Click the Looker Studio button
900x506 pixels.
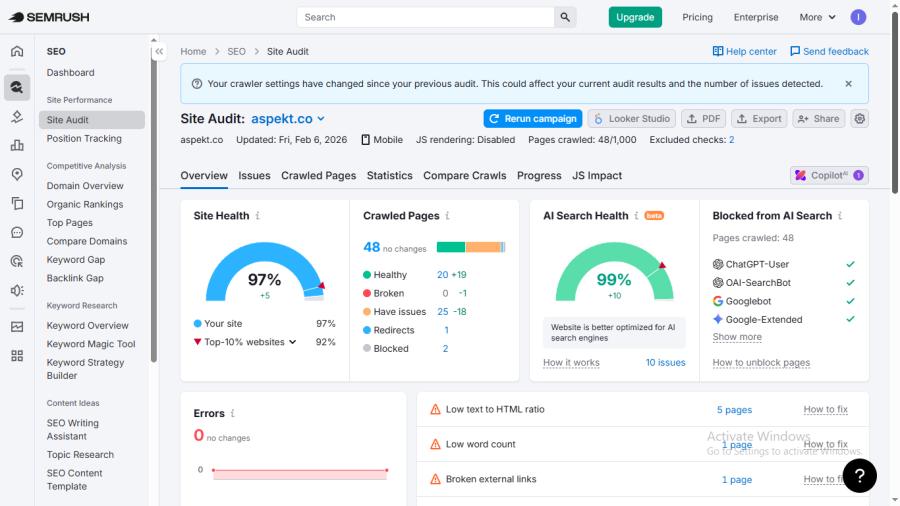click(631, 119)
